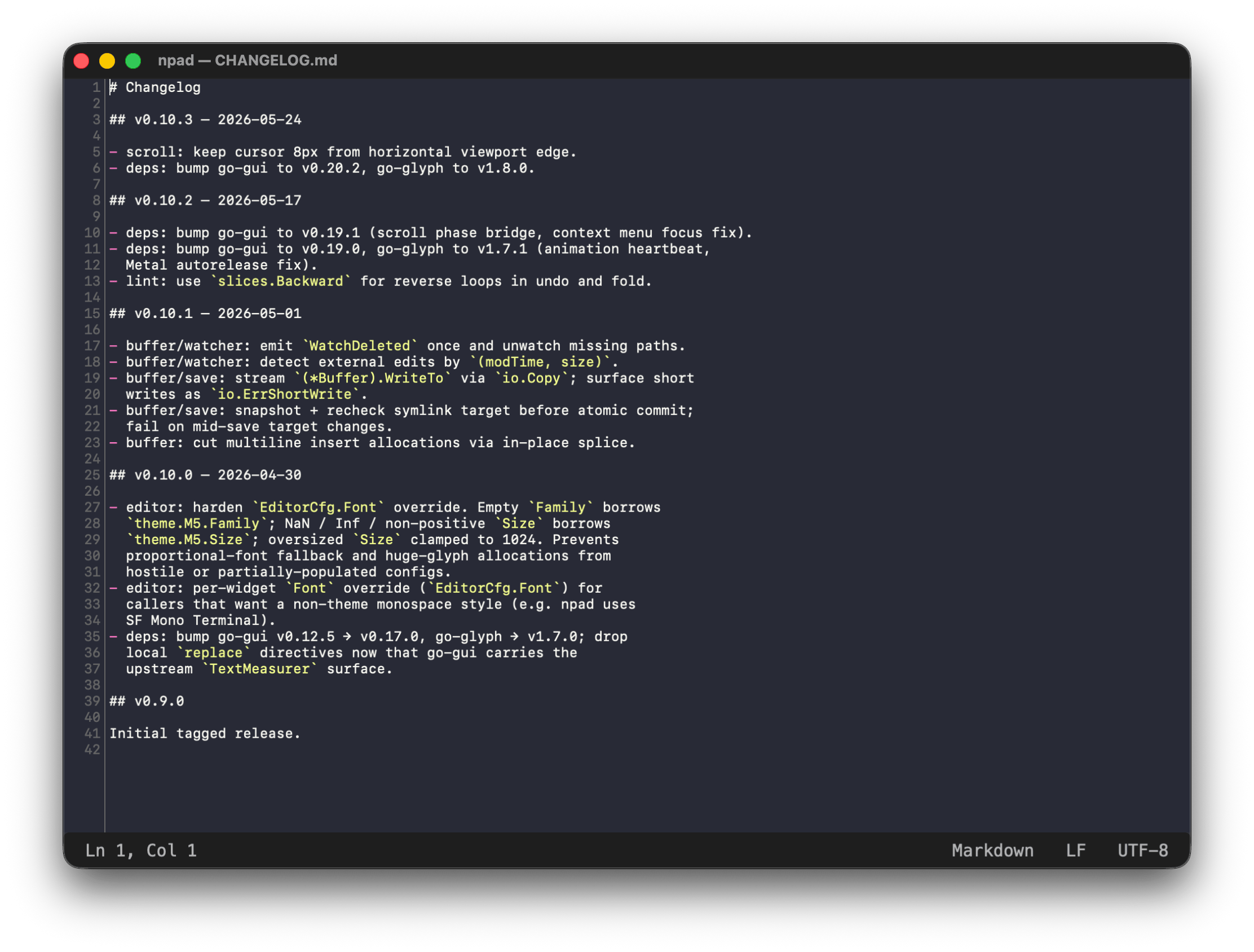Click the highlighted code `WatchDeleted`
The image size is (1254, 952).
360,346
